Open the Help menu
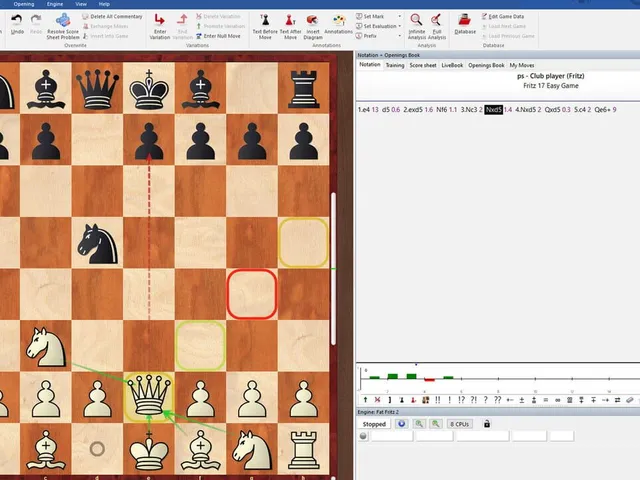640x480 pixels. coord(104,4)
